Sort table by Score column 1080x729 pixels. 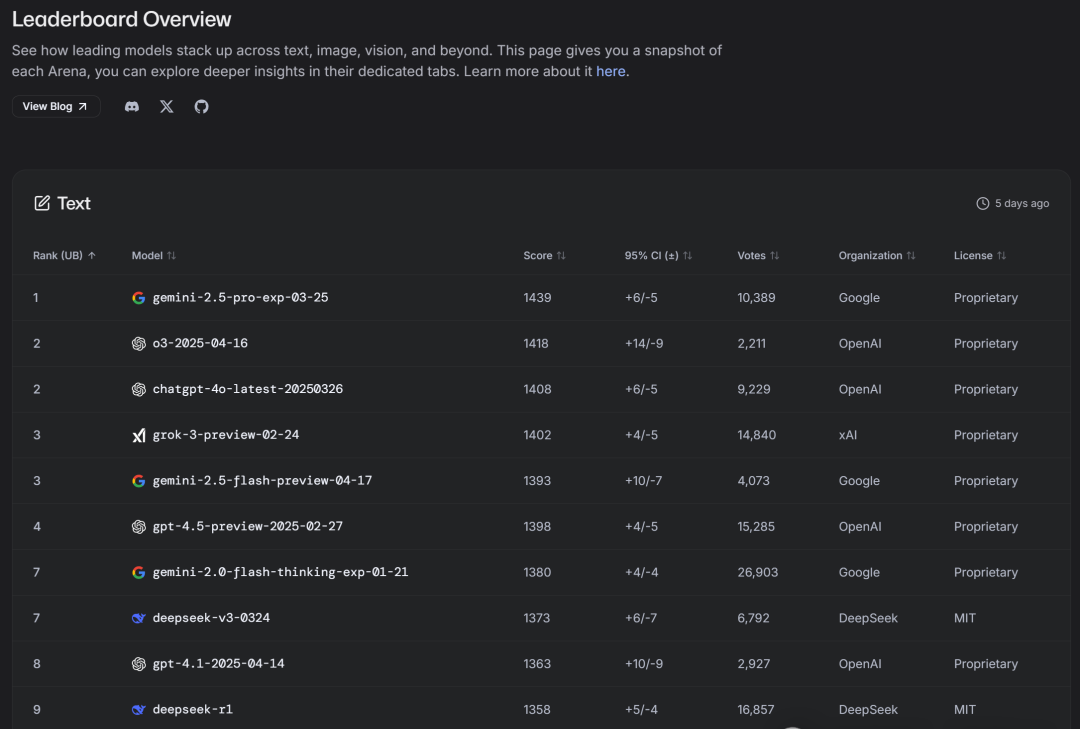544,256
